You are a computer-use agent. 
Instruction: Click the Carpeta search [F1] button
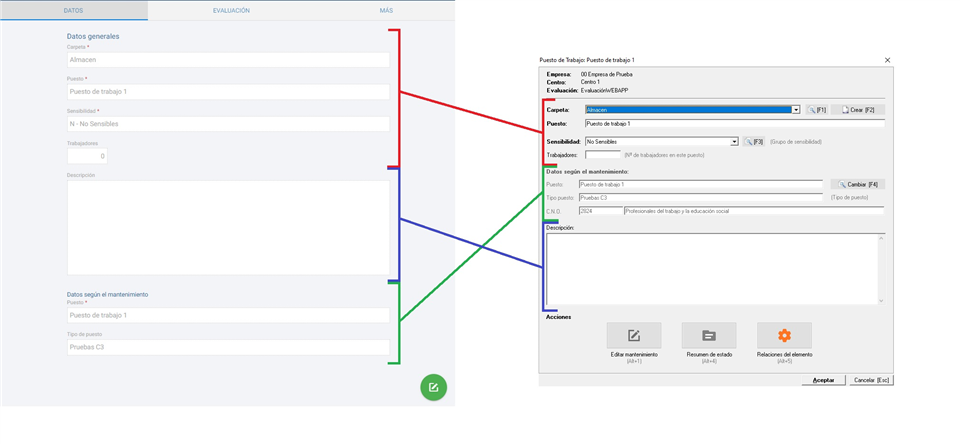pos(816,110)
